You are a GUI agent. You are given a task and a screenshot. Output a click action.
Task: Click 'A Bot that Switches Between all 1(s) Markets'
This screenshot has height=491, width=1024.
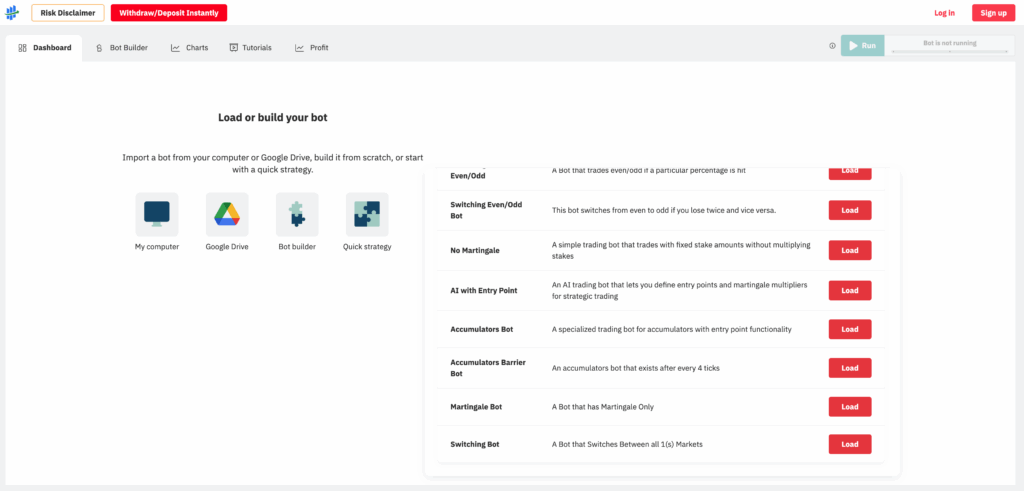(627, 445)
